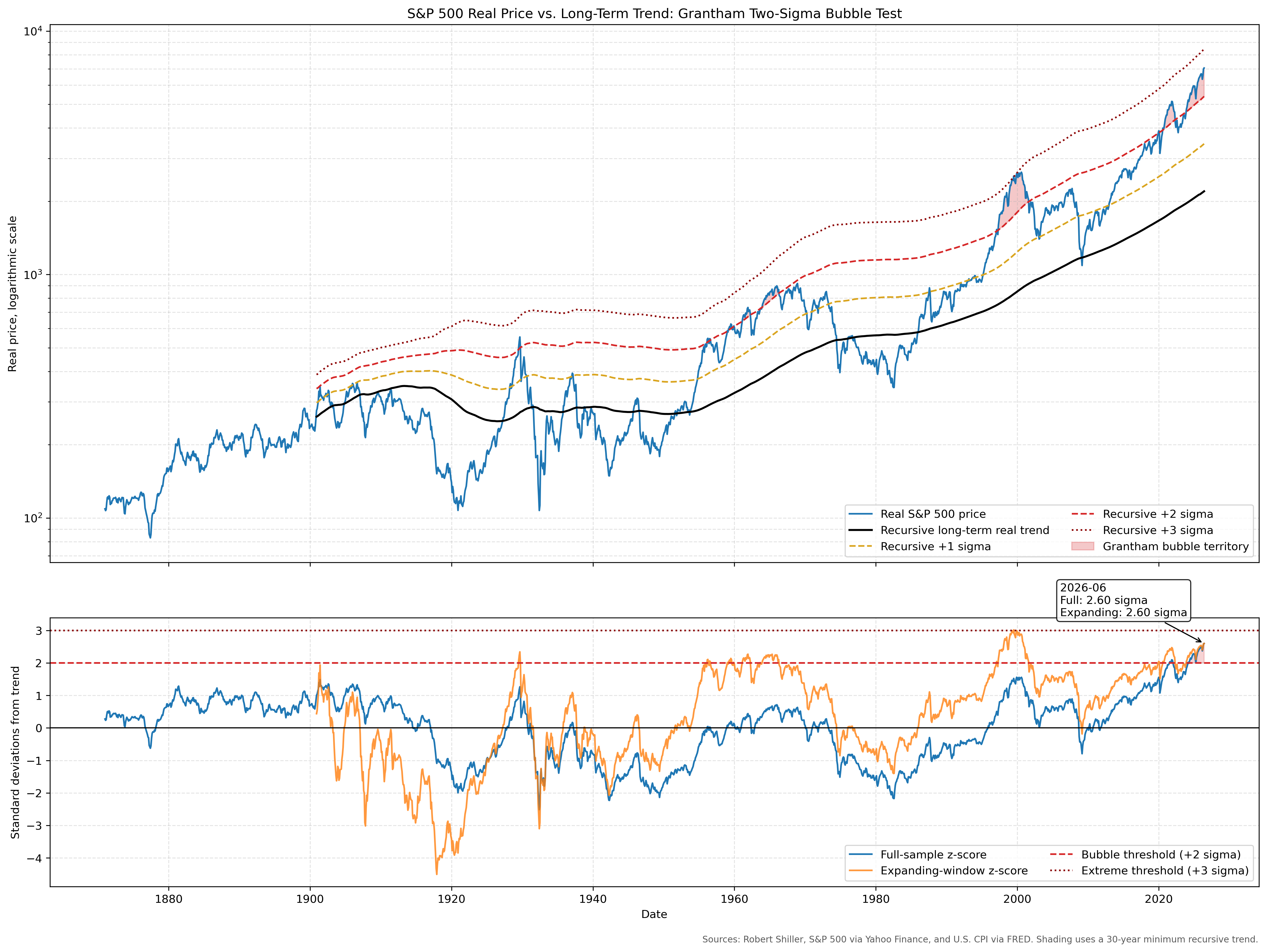
Task: Click the 1900 x-axis tick label
Action: point(310,899)
